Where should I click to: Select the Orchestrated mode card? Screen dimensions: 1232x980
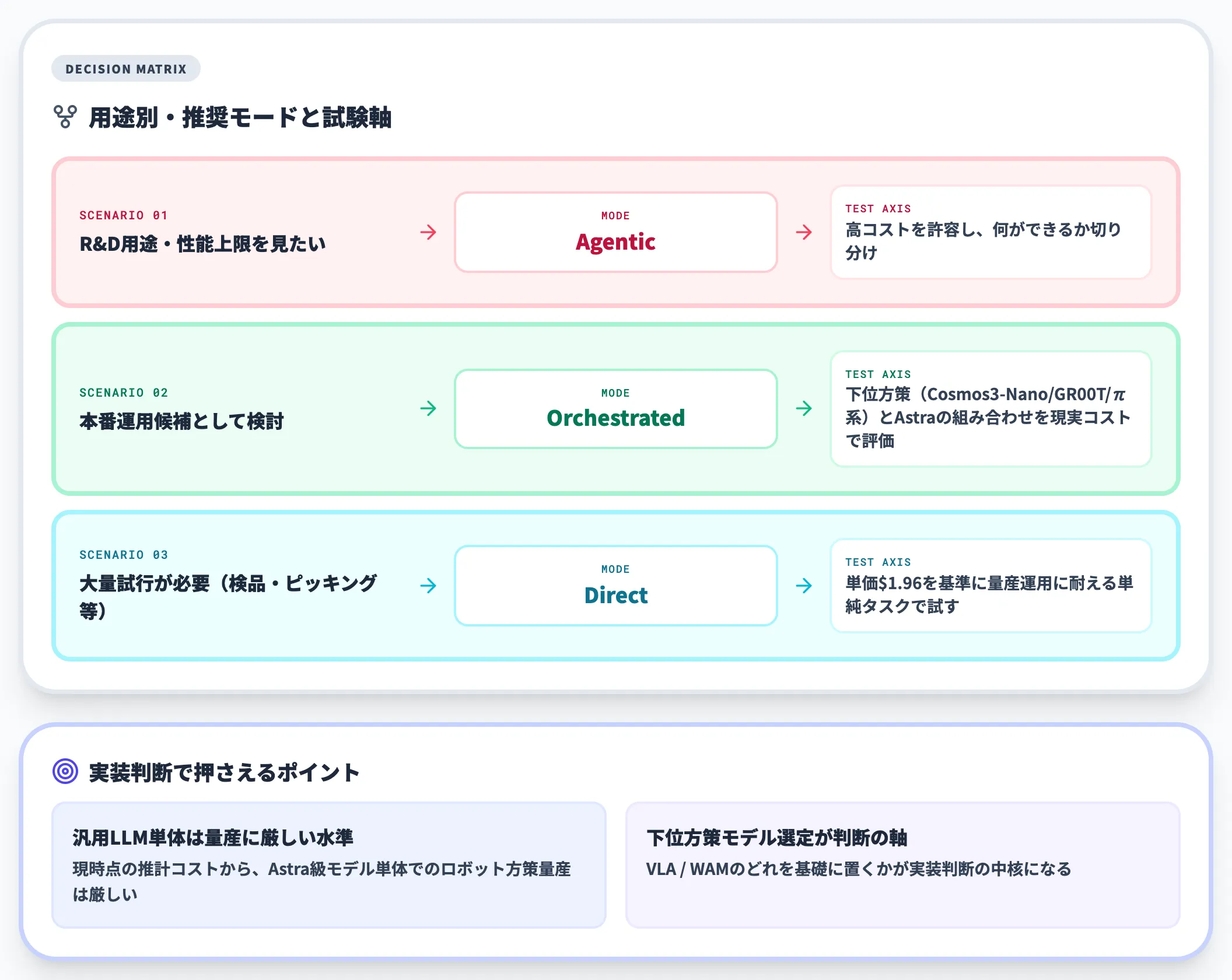point(615,408)
